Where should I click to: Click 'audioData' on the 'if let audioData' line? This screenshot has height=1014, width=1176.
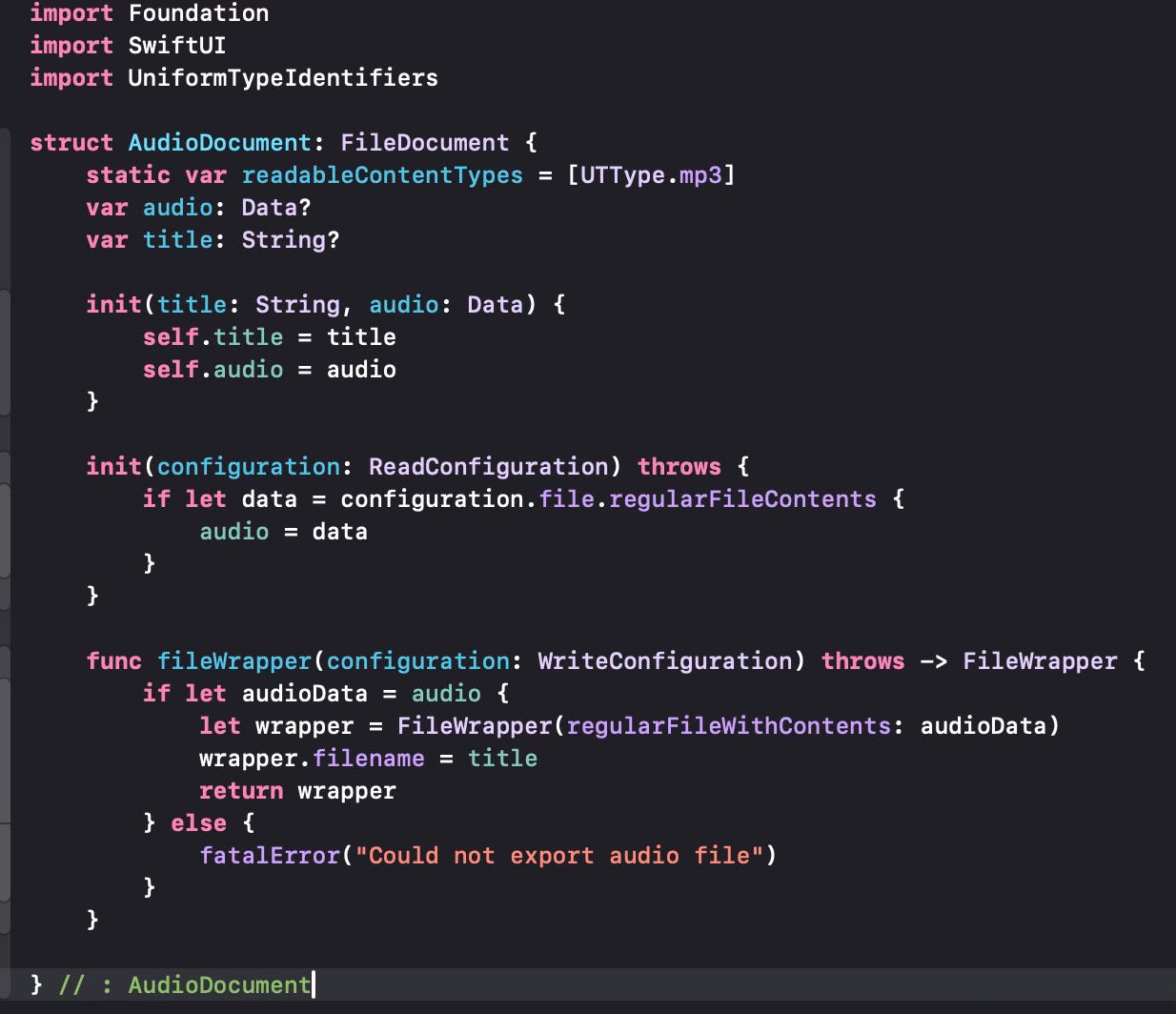pos(304,694)
